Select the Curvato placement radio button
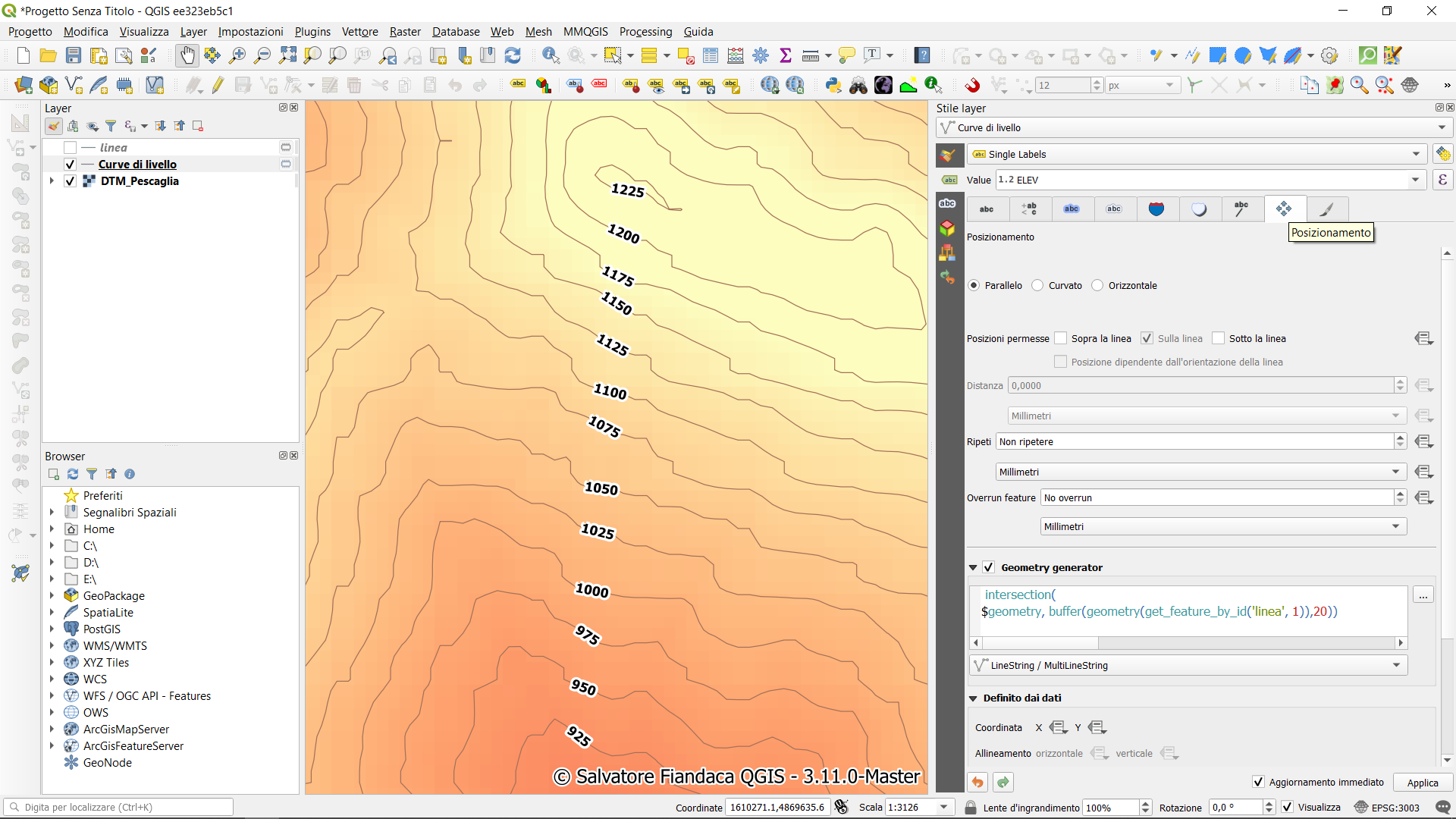The image size is (1456, 819). 1037,286
